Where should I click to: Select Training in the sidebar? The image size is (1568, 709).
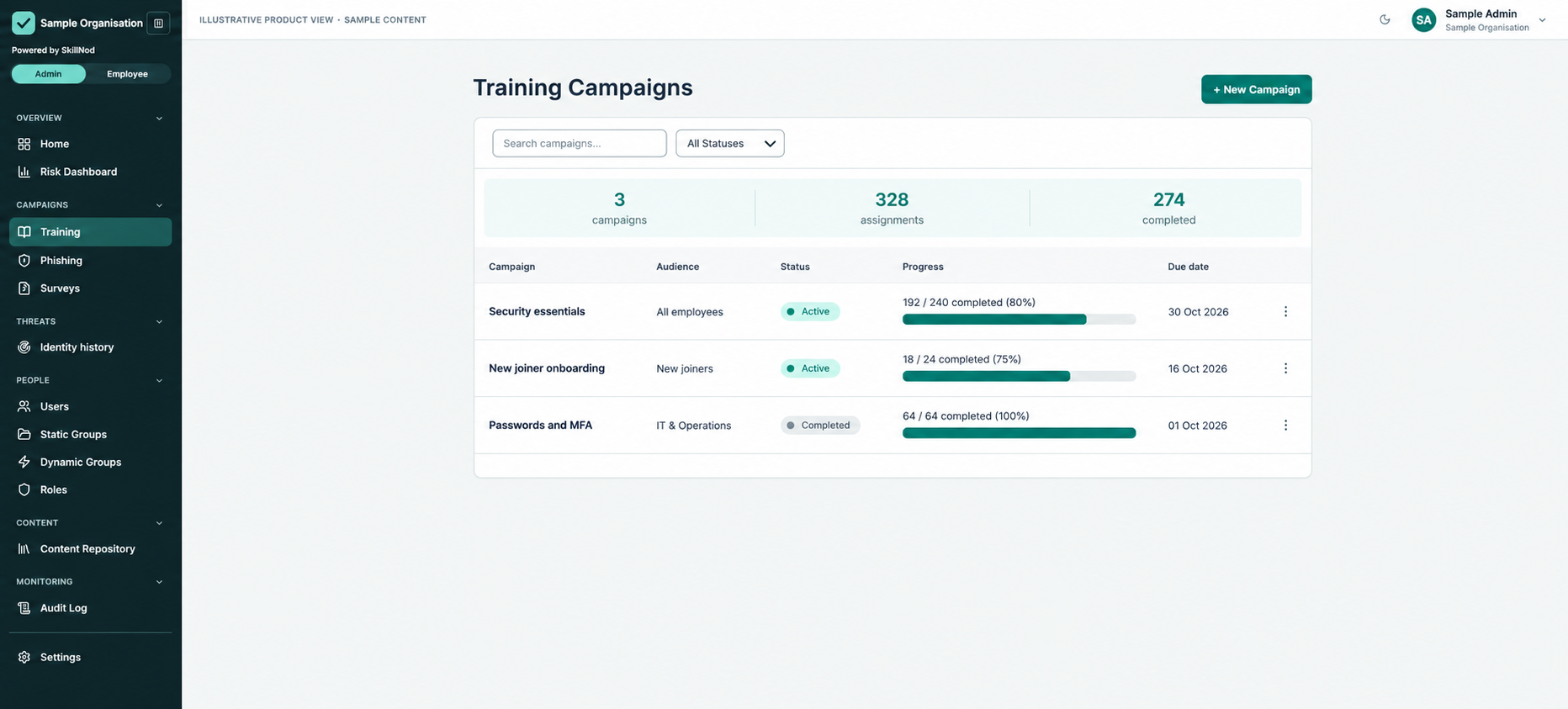90,232
